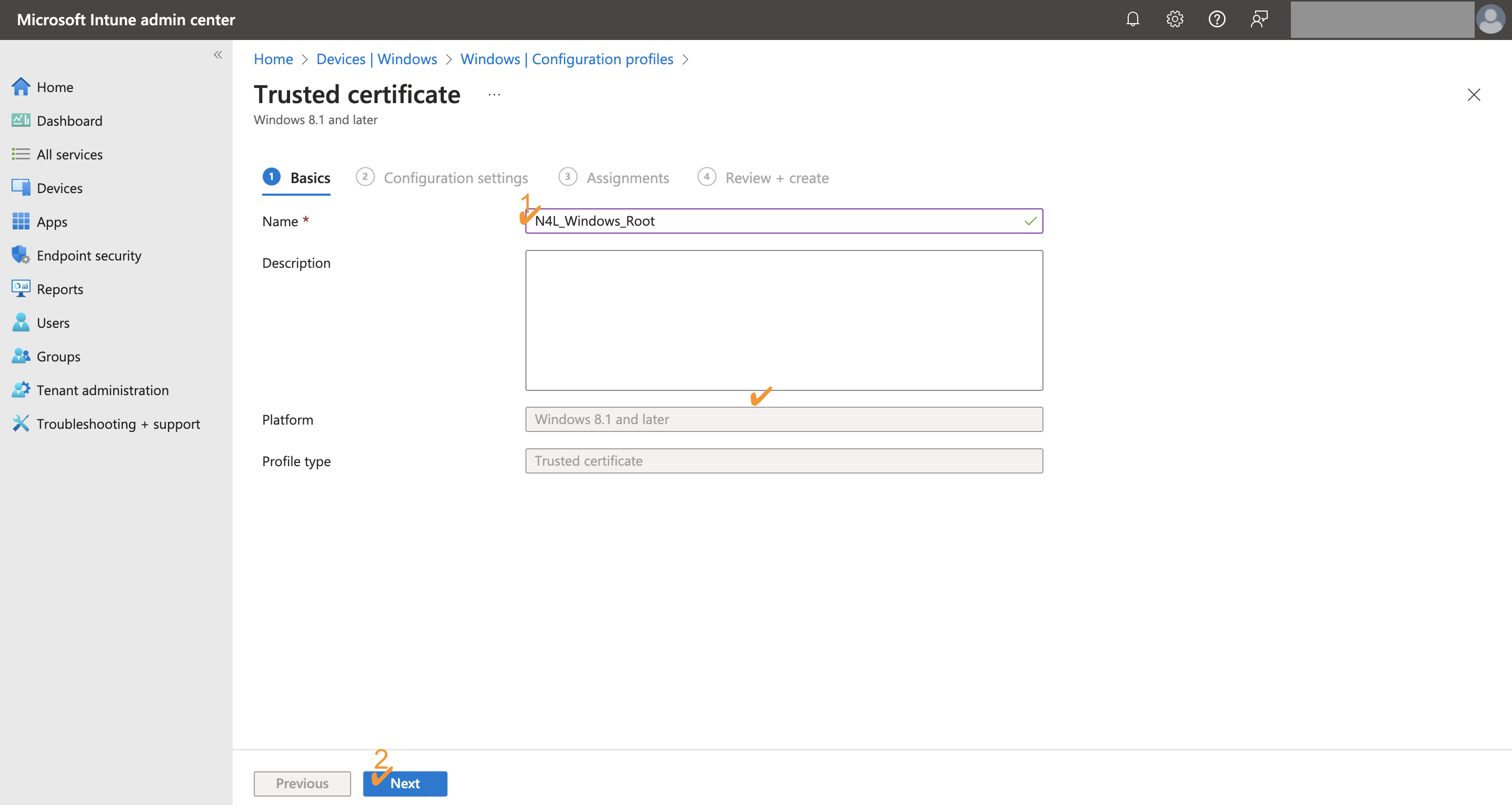The width and height of the screenshot is (1512, 805).
Task: Open the Dashboard section
Action: [70, 120]
